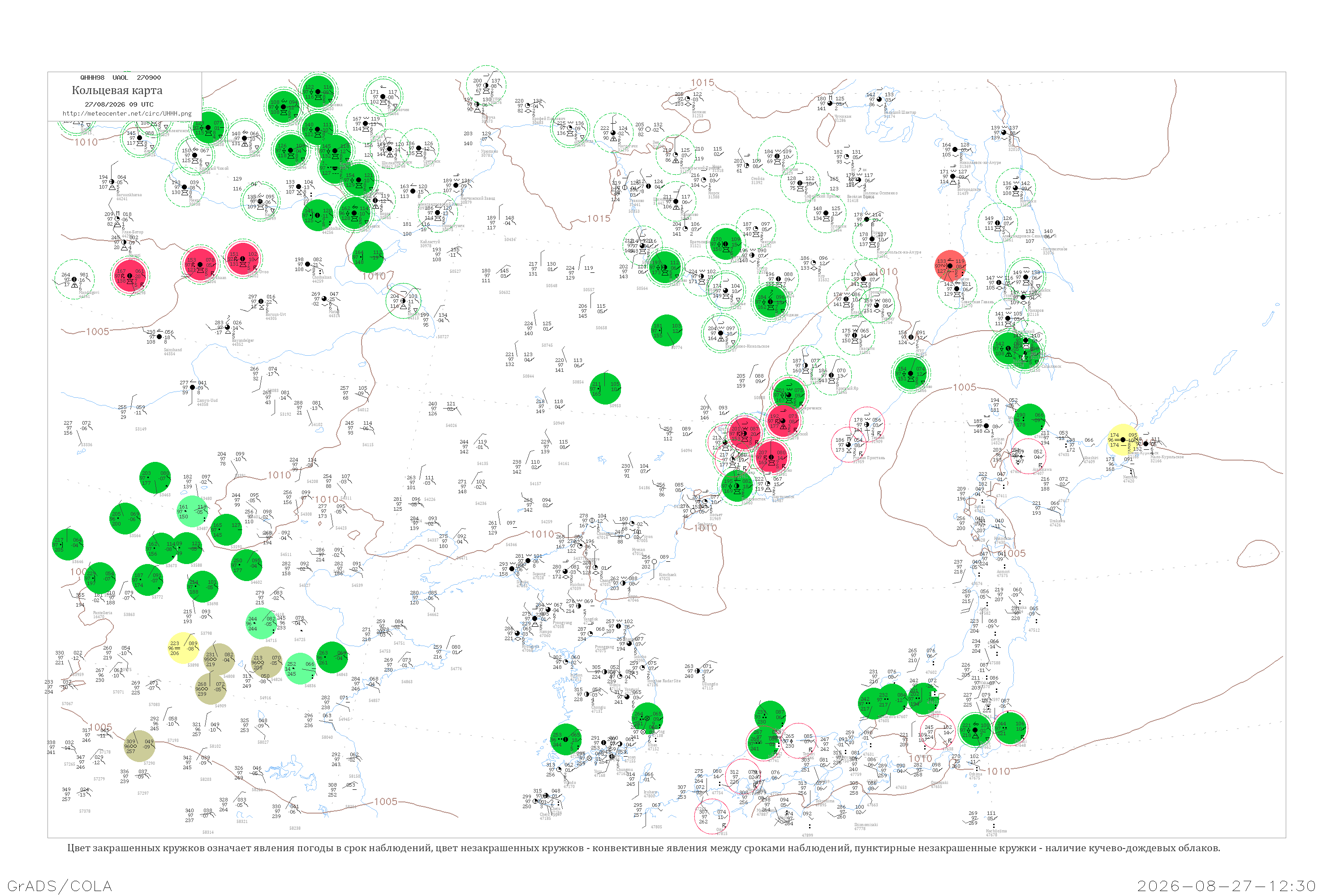Select the light green circle reading 244 082

coord(261,624)
